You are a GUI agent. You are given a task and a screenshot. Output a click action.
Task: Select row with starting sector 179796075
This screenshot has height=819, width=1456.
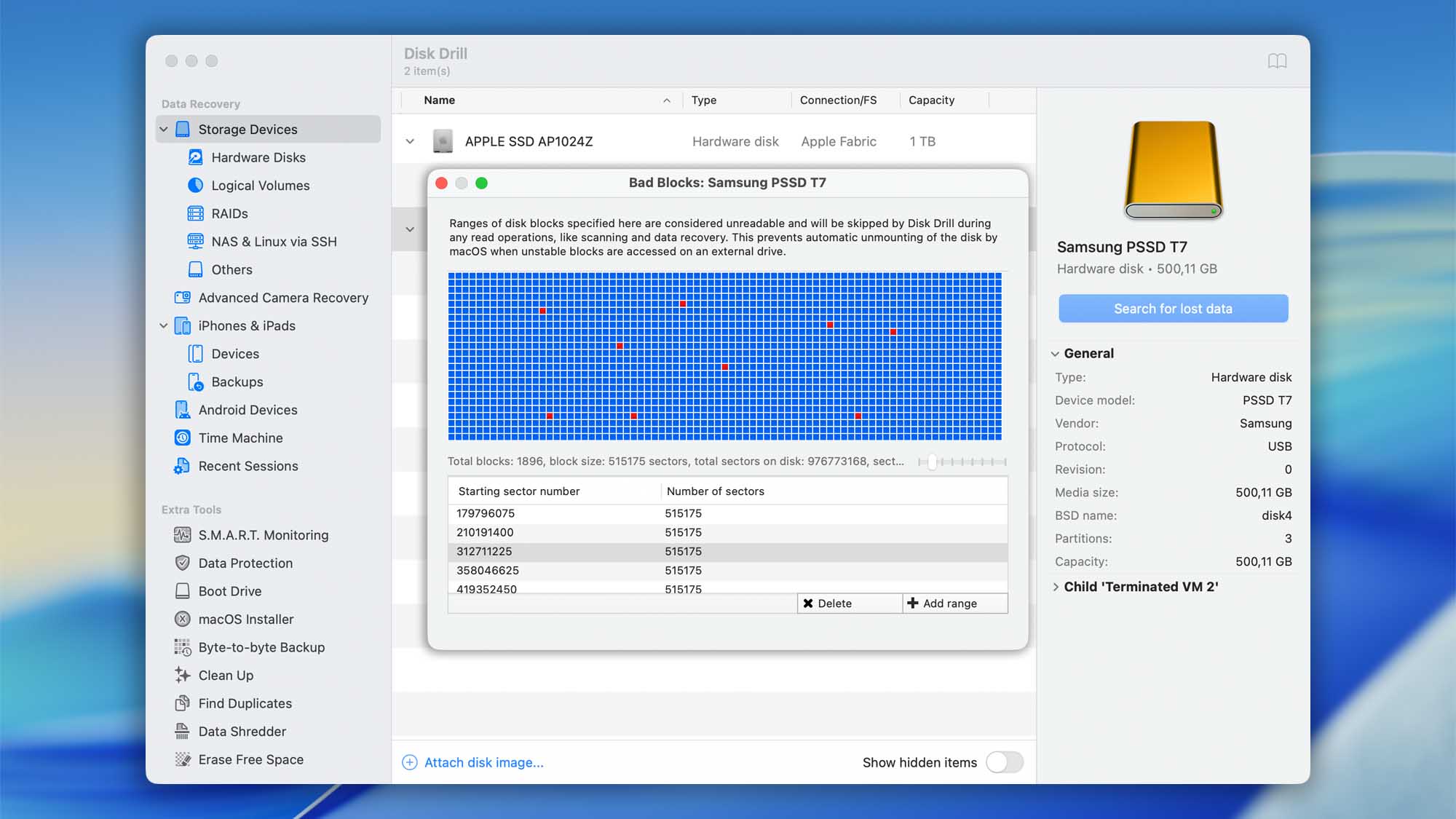728,513
